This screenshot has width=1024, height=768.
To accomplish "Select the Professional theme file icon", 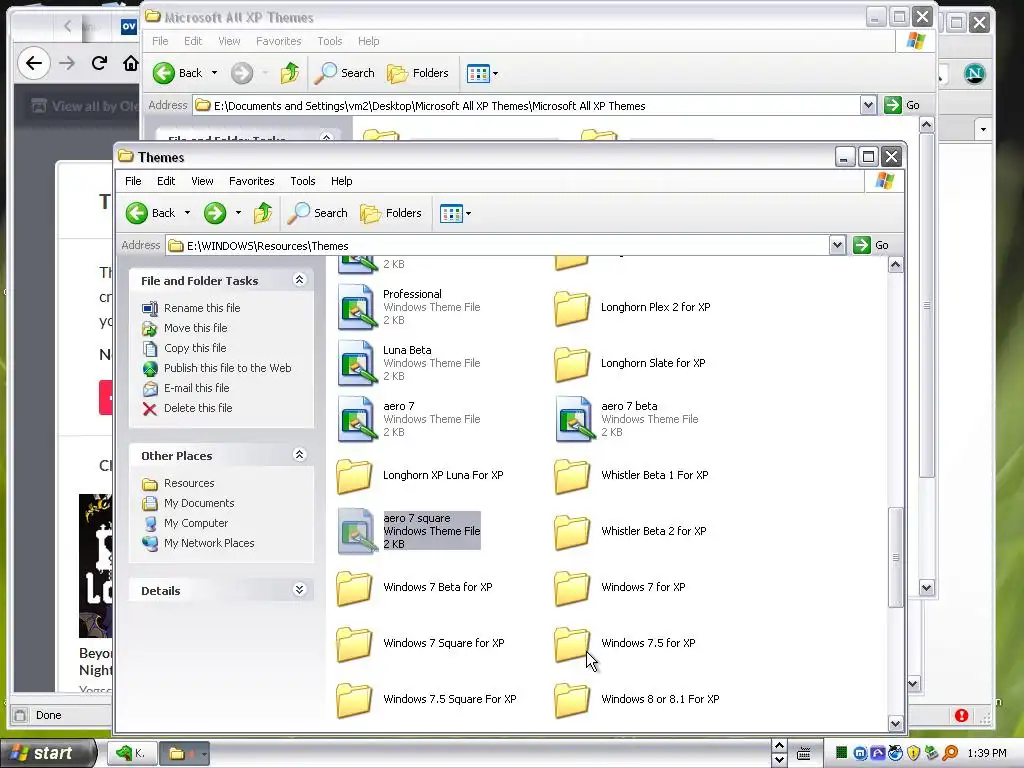I will (x=357, y=307).
